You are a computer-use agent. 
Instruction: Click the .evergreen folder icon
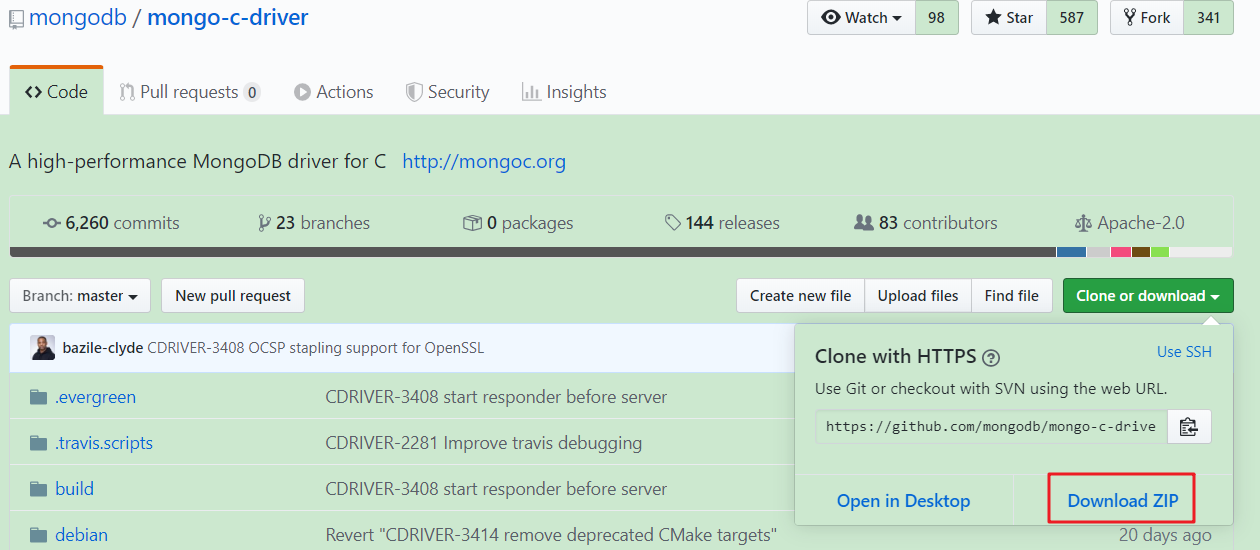pyautogui.click(x=38, y=397)
